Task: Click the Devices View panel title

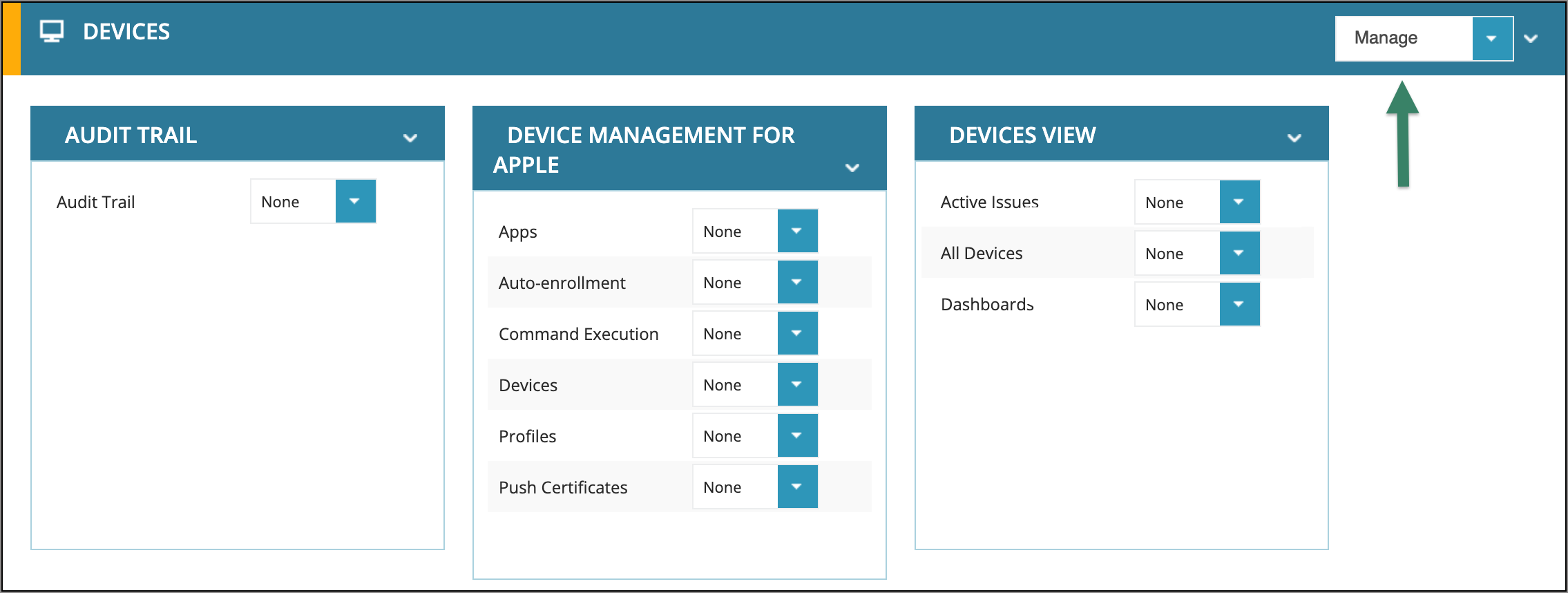Action: click(x=1022, y=135)
